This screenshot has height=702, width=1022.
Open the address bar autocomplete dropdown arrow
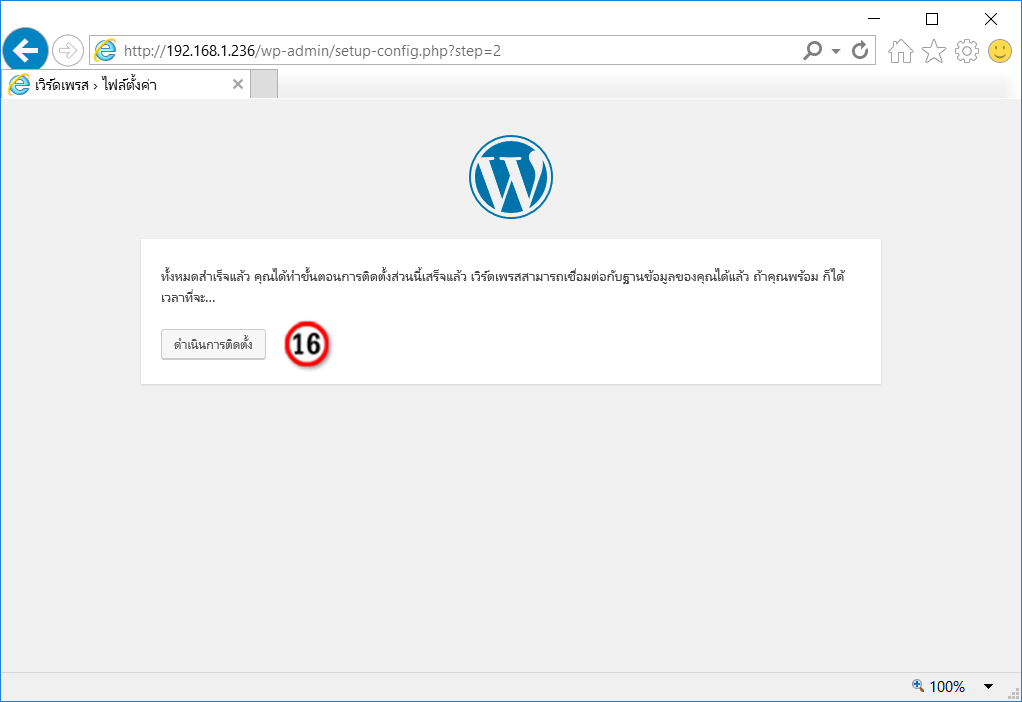836,51
